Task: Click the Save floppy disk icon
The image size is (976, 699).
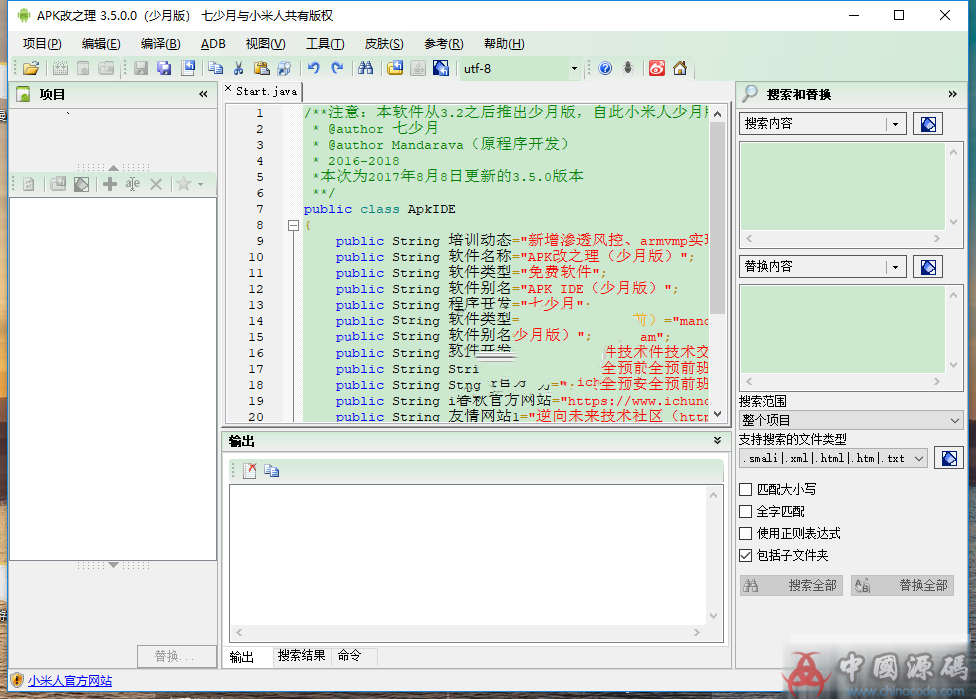Action: point(141,68)
